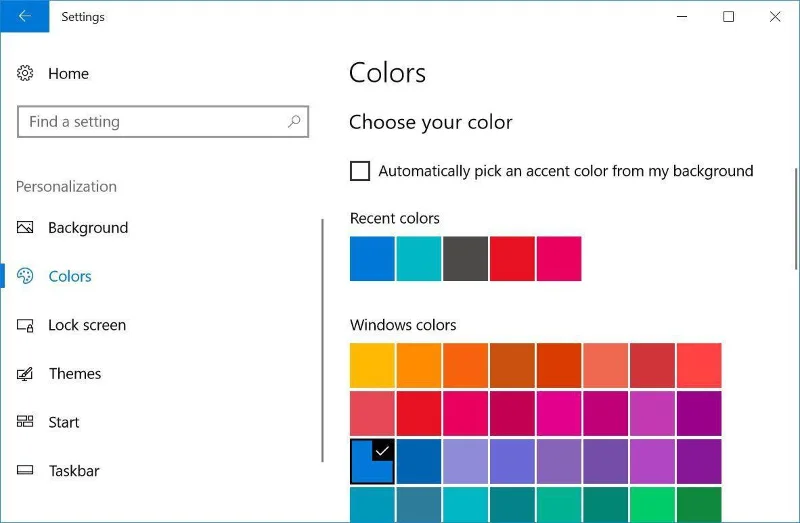Viewport: 800px width, 523px height.
Task: Click the Taskbar icon
Action: tap(25, 470)
